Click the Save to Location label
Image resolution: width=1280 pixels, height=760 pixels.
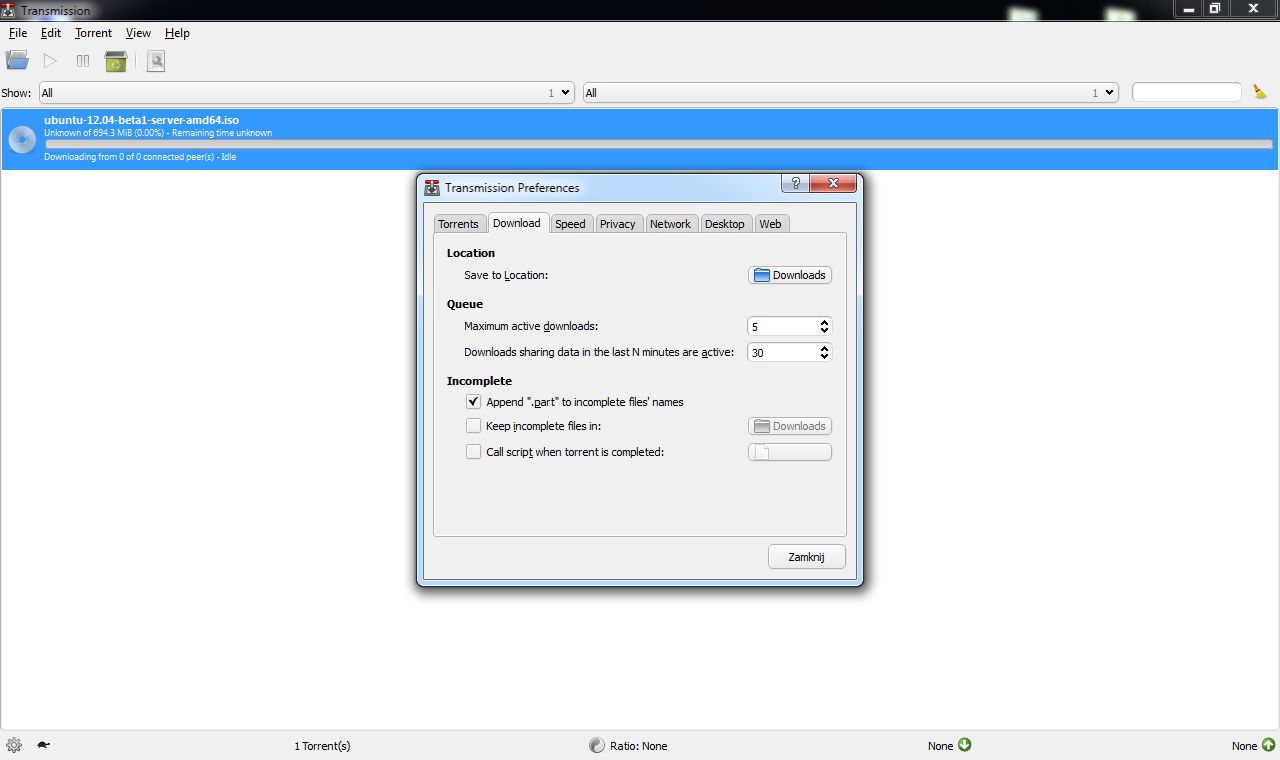coord(506,275)
